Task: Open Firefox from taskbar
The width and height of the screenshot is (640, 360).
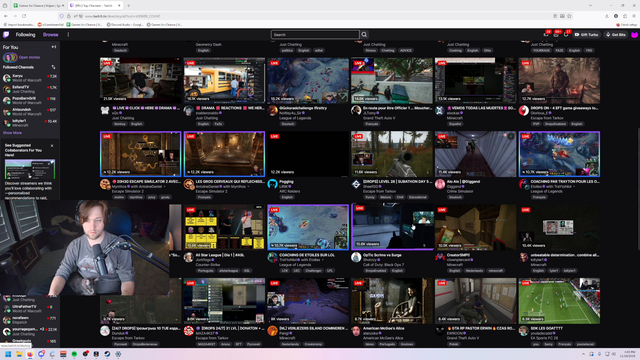Action: coord(30,354)
